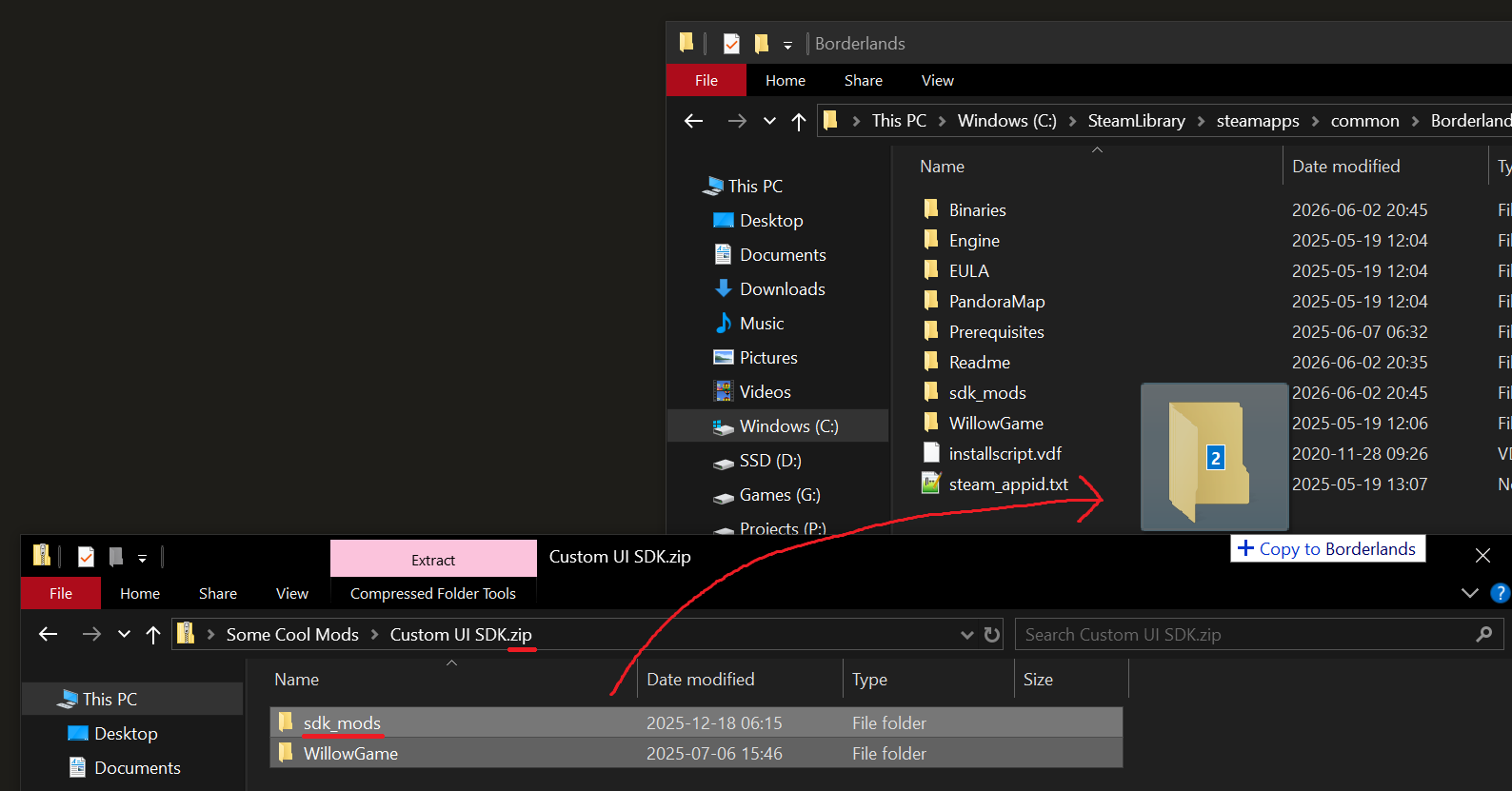Select the PandoraMap folder
1512x791 pixels.
point(983,302)
